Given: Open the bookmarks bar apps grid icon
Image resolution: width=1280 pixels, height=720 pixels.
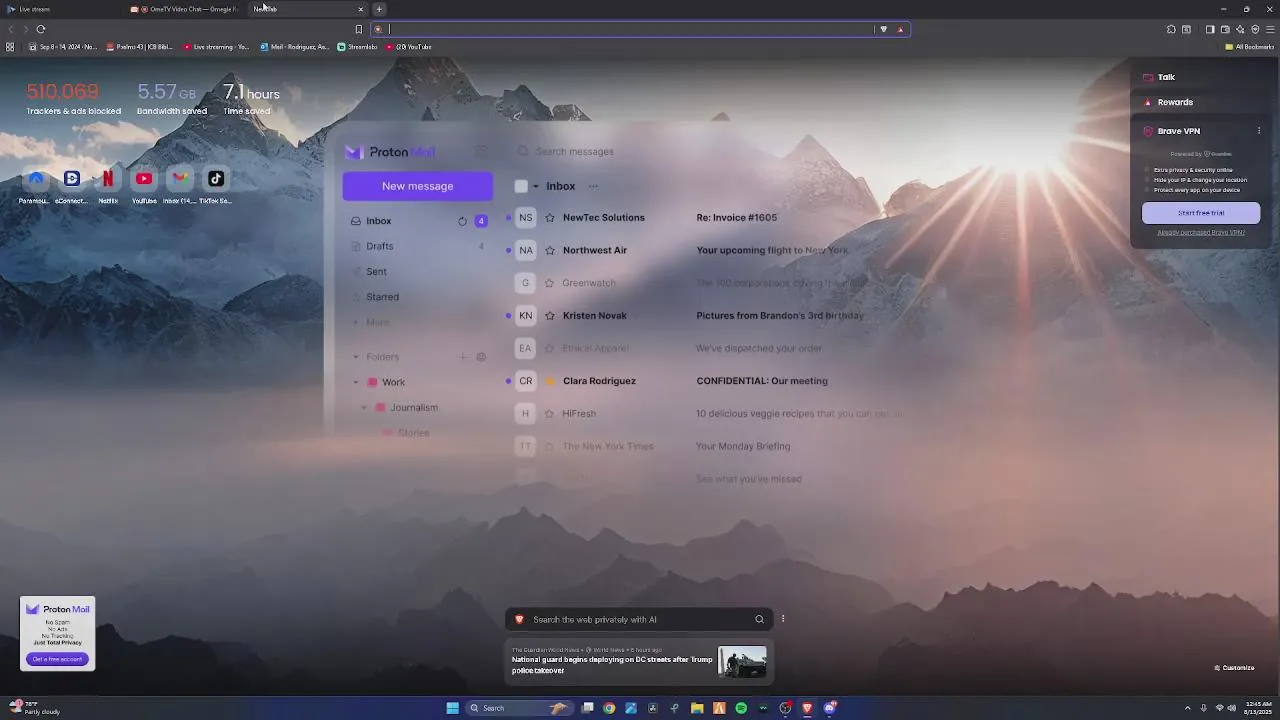Looking at the screenshot, I should pos(10,47).
